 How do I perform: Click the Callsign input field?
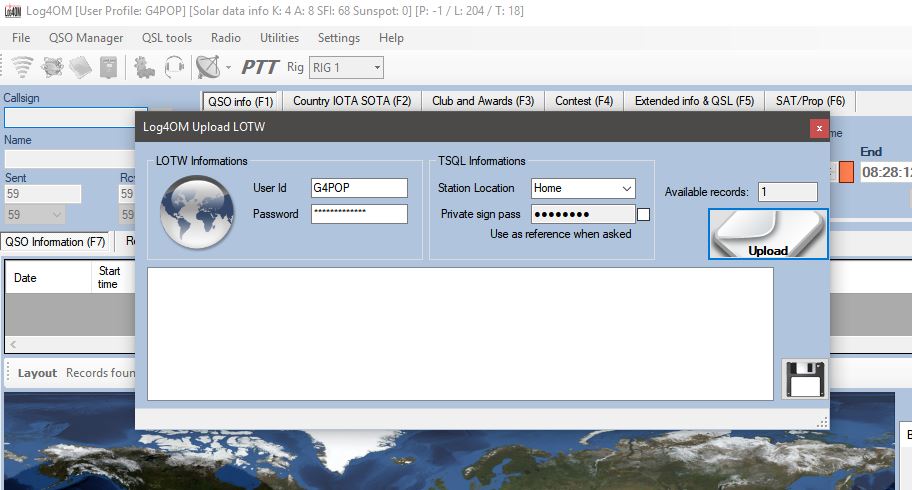76,118
